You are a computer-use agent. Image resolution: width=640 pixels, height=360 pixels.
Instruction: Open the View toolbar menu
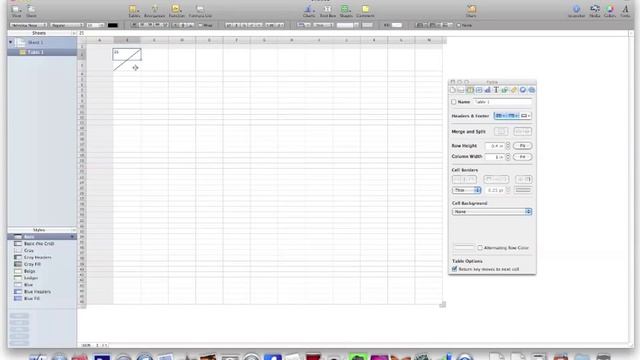pos(16,11)
